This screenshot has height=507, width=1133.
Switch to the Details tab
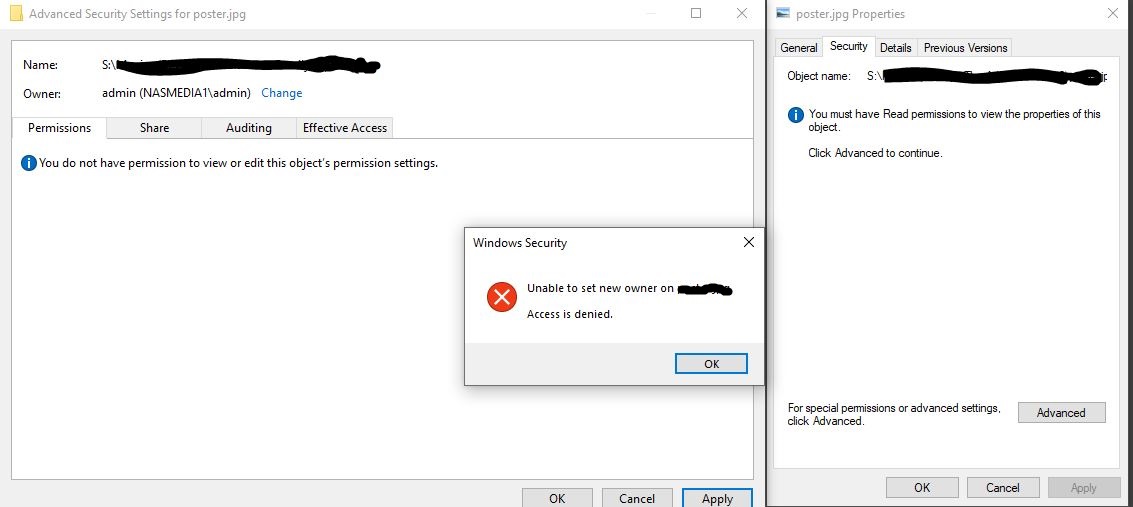pos(896,48)
